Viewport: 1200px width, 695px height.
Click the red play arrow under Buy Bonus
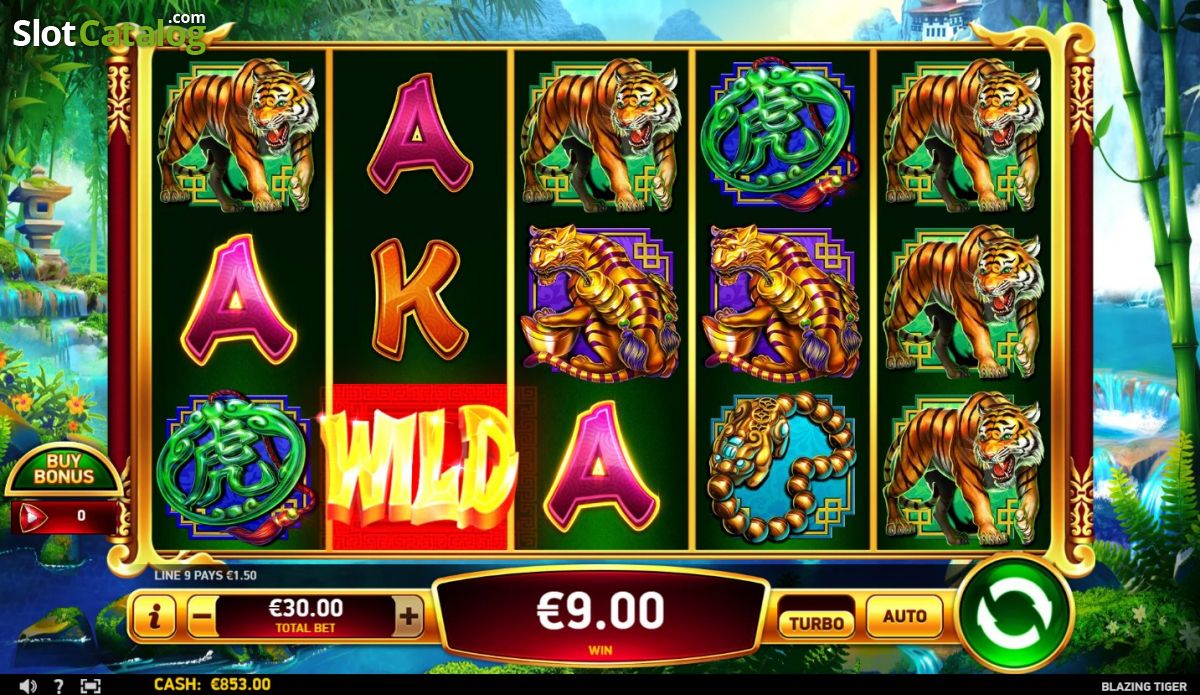tap(33, 517)
